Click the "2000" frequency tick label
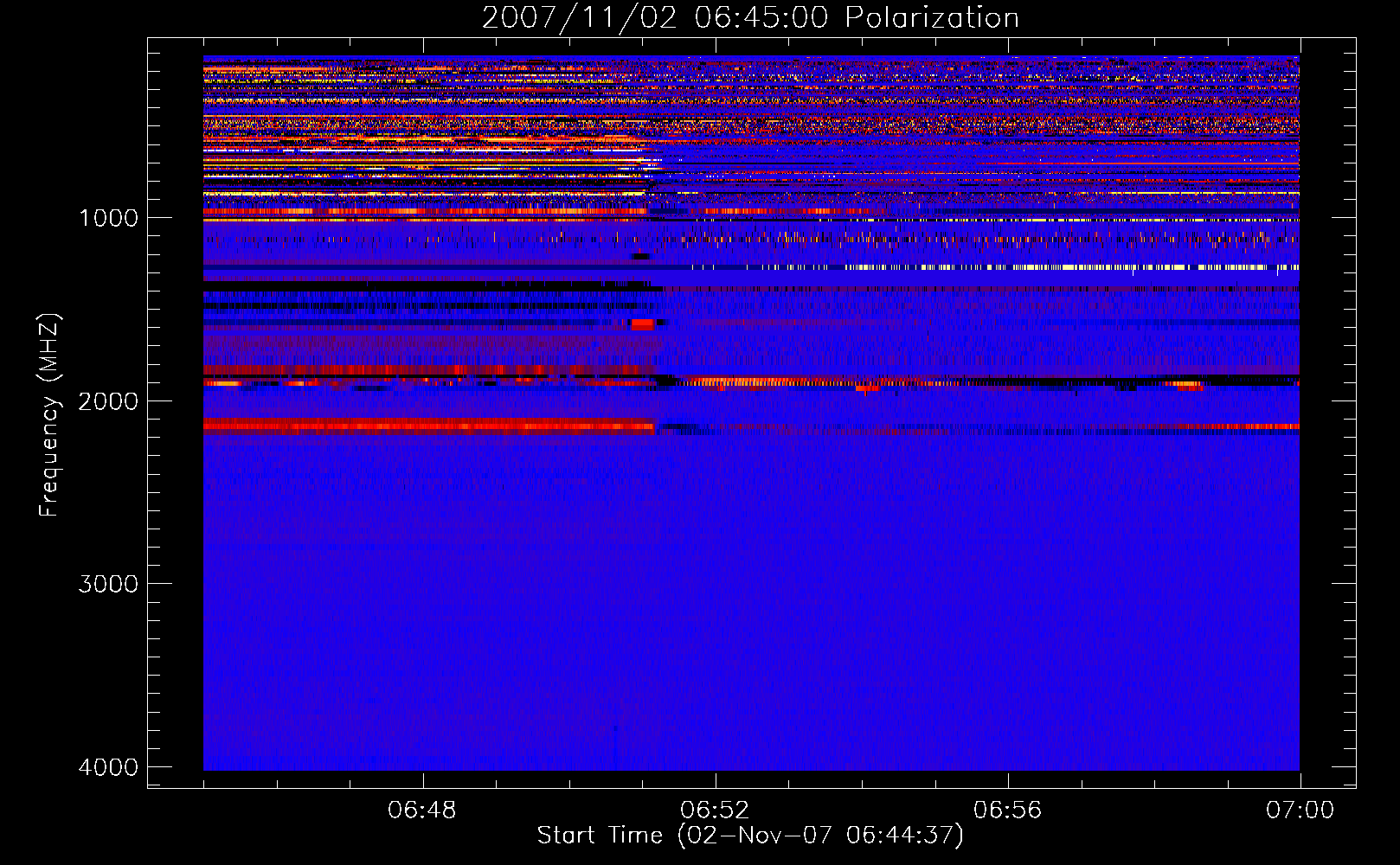 (108, 401)
